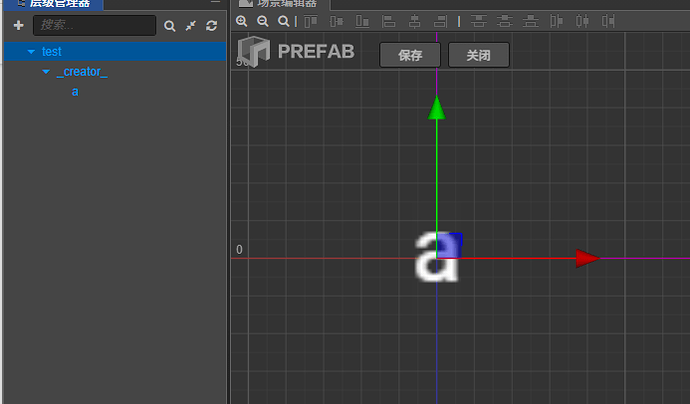Viewport: 690px width, 404px height.
Task: Align selected nodes to left
Action: pos(388,21)
